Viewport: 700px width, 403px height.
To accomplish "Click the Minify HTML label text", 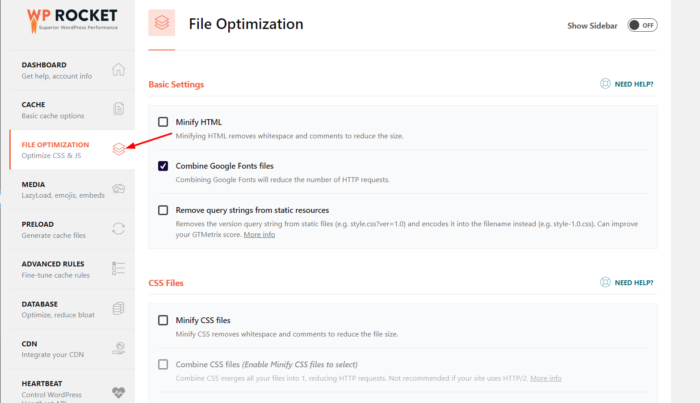I will pyautogui.click(x=199, y=122).
